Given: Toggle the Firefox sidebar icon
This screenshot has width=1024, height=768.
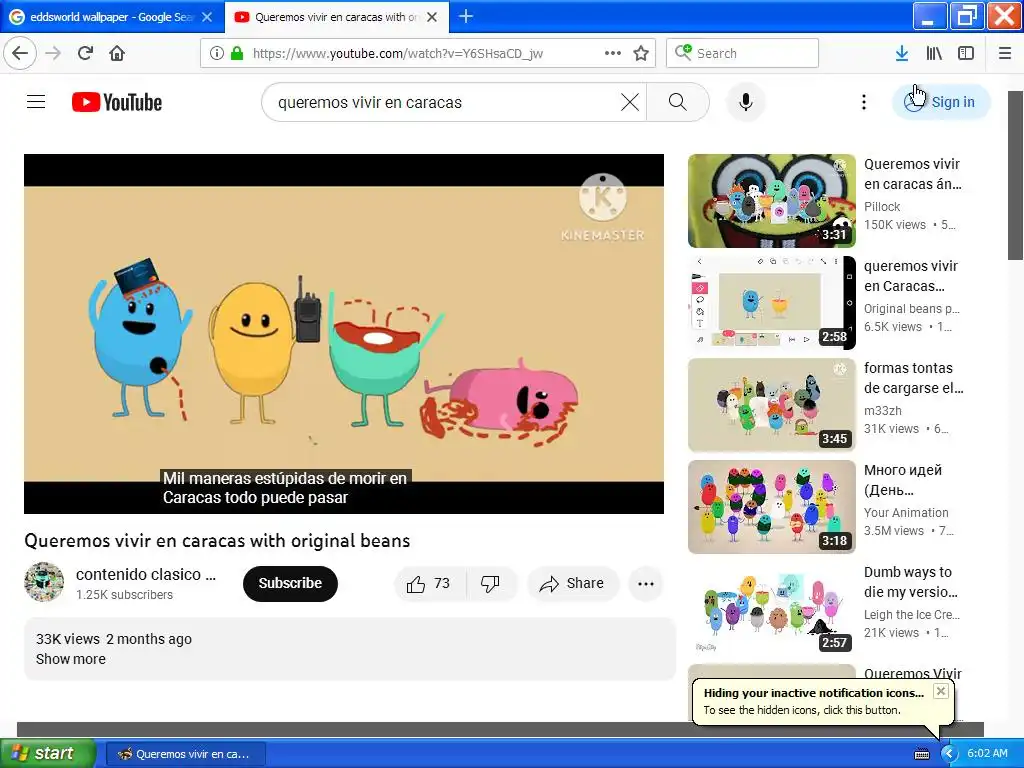Looking at the screenshot, I should coord(966,53).
